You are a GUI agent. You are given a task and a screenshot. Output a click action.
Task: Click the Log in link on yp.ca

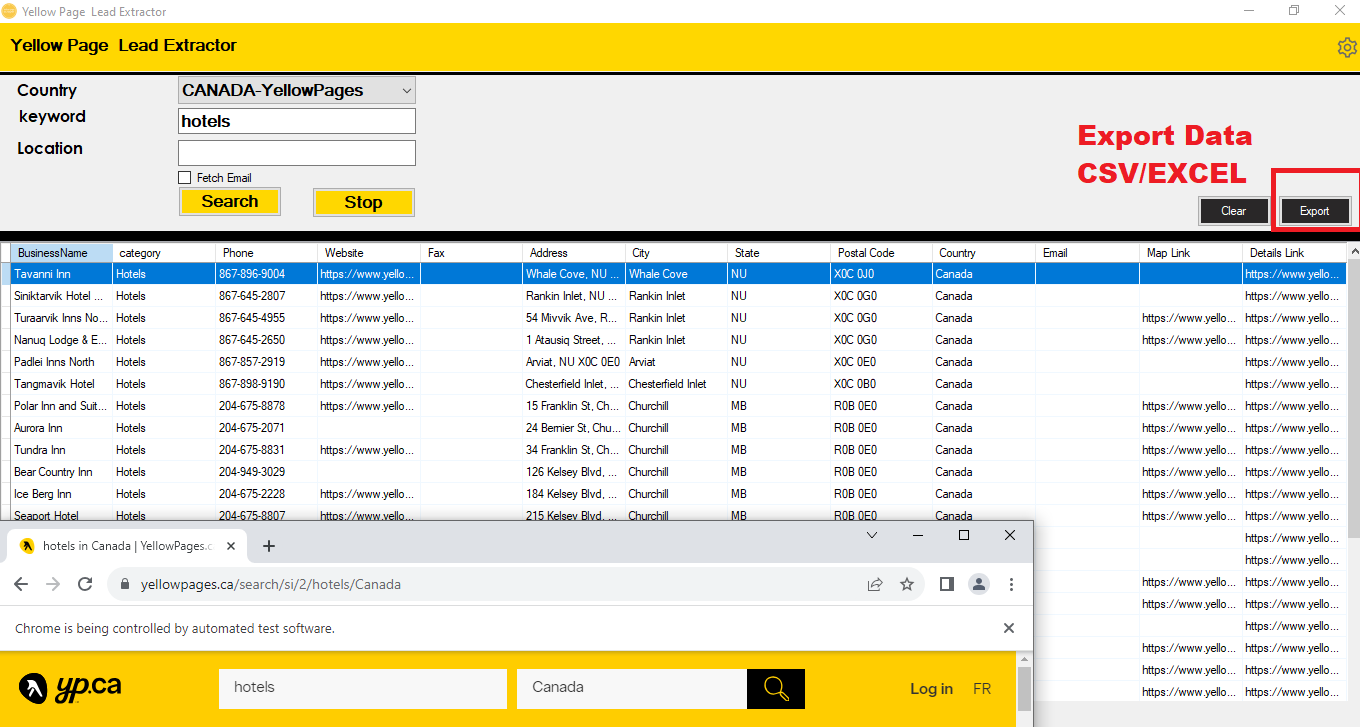coord(931,688)
